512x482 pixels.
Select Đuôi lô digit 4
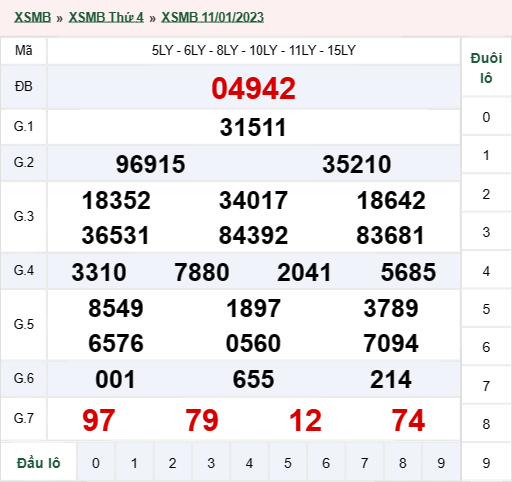(486, 271)
